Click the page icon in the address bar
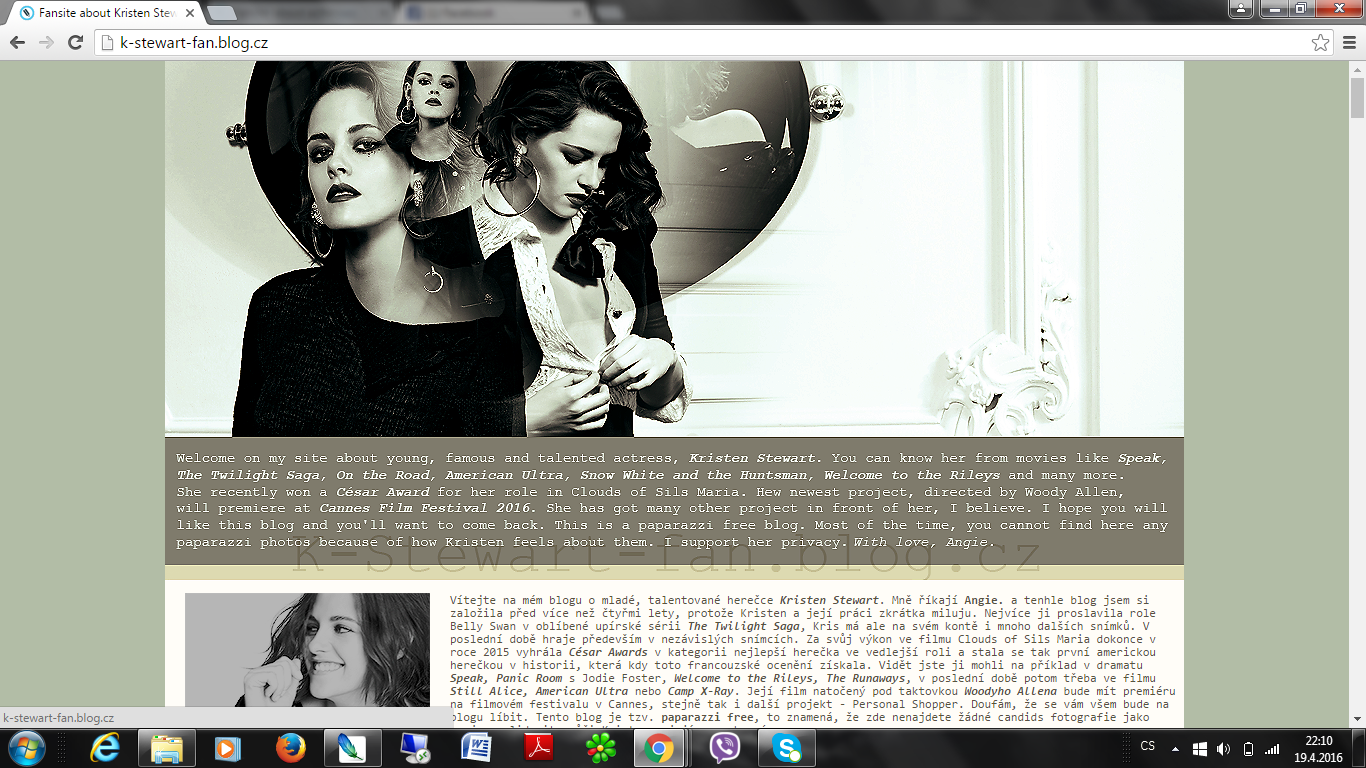 click(107, 43)
